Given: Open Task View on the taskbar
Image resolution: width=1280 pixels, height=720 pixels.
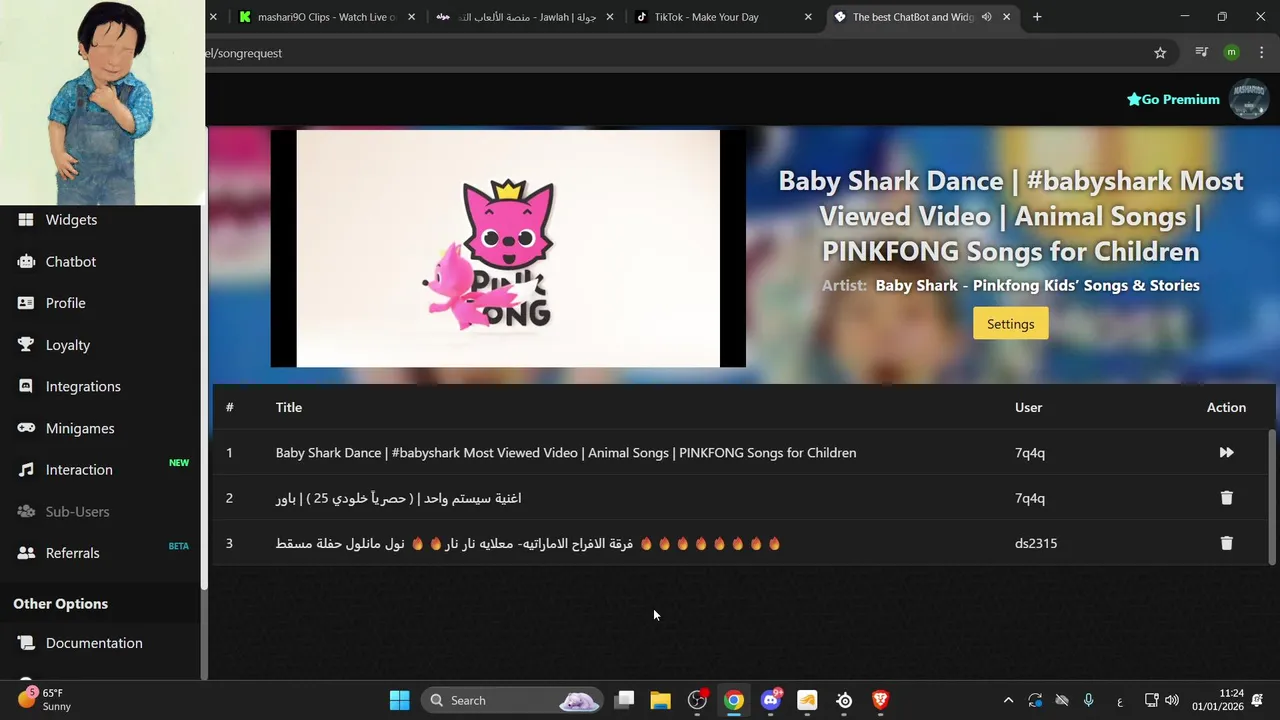Looking at the screenshot, I should tap(624, 700).
